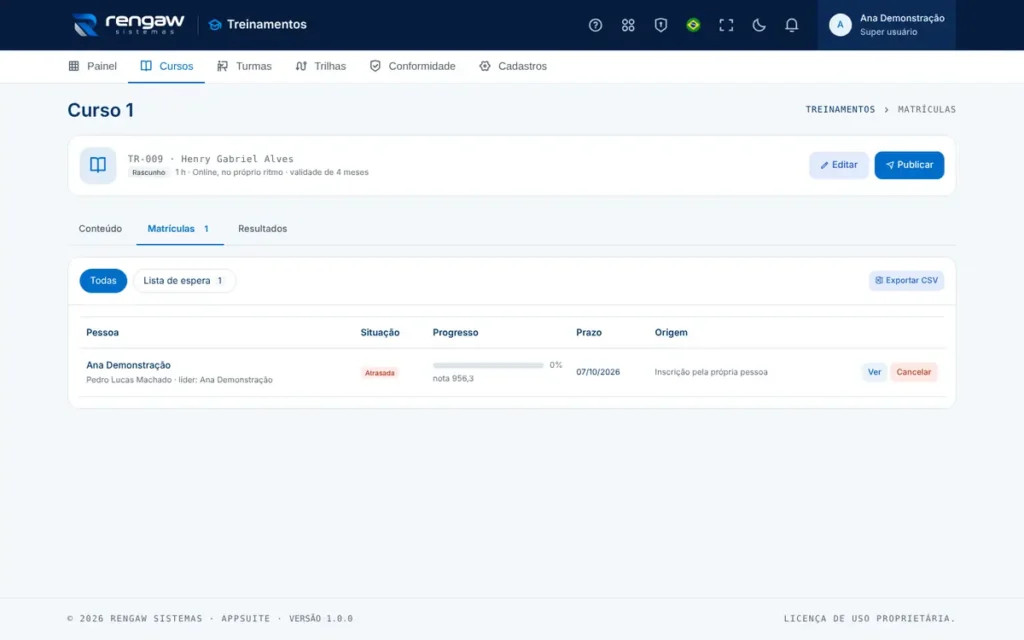
Task: Click the course book icon thumbnail
Action: (98, 165)
